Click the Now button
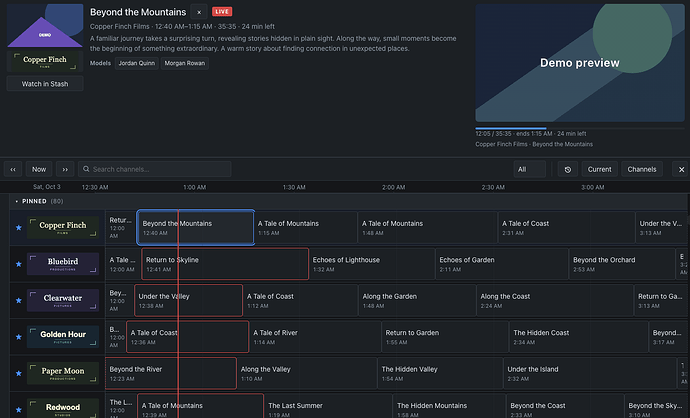 (x=39, y=169)
